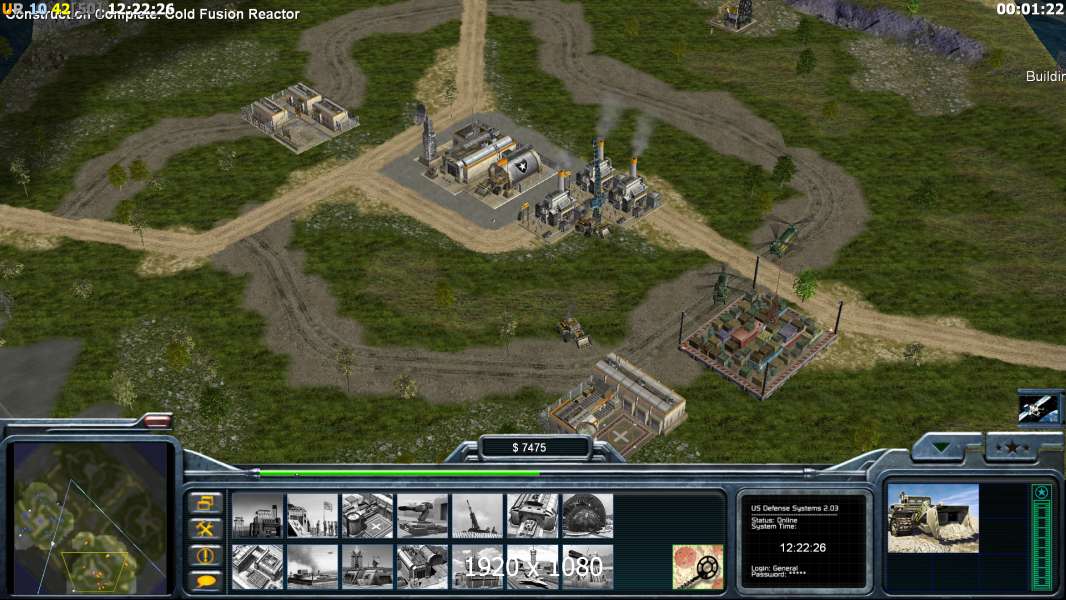Screen dimensions: 1066x600
Task: Select the walled compound build icon in bottom row
Action: (x=257, y=567)
